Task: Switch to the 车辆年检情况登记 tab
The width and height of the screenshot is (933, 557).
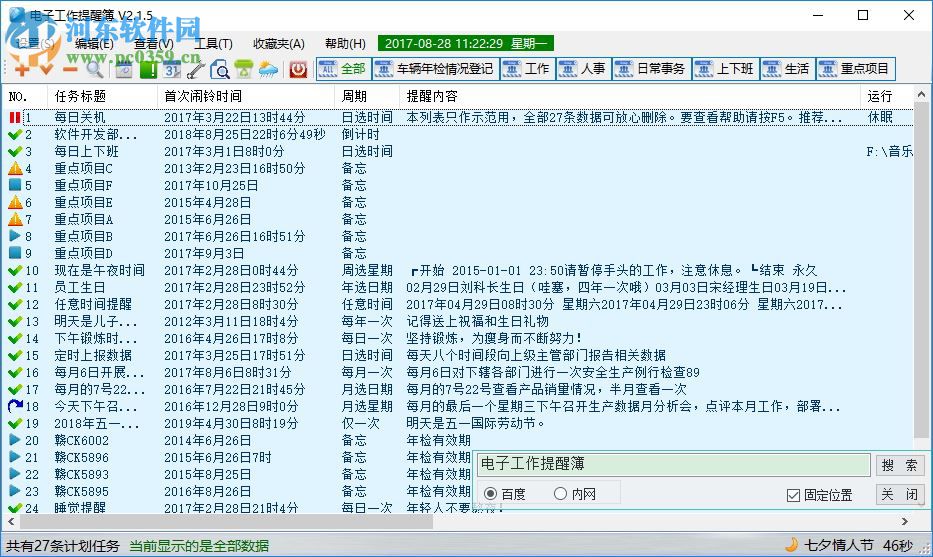Action: point(436,69)
